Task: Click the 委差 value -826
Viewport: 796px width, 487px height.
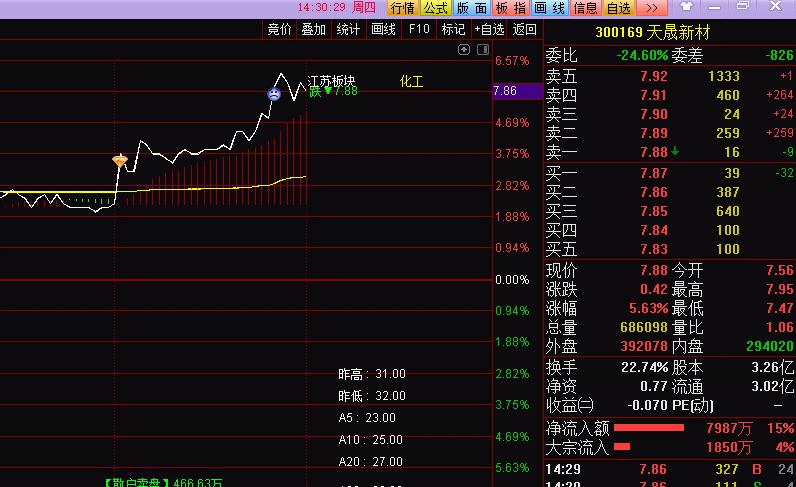Action: pyautogui.click(x=779, y=55)
